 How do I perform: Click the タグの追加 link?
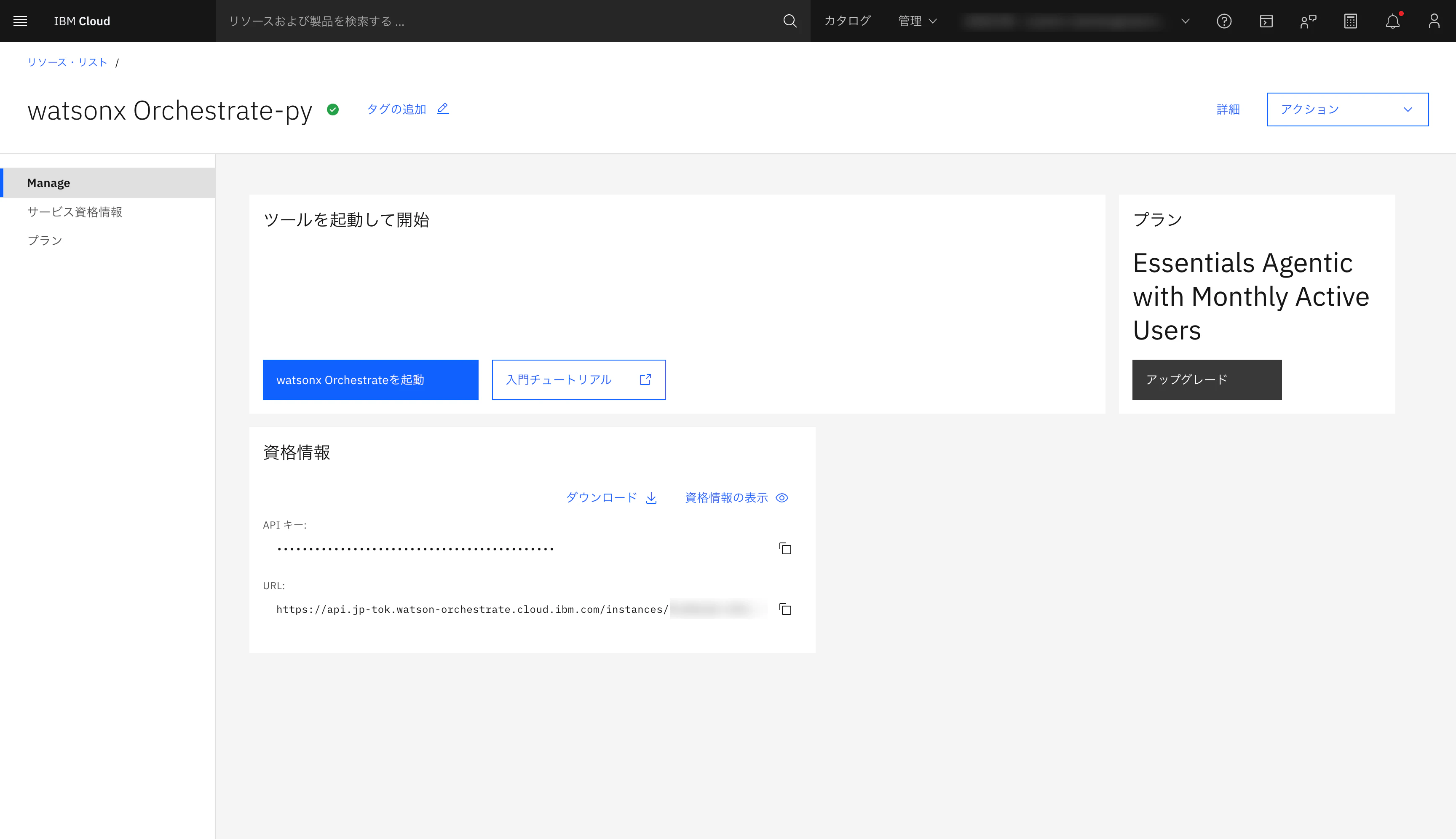[x=396, y=110]
